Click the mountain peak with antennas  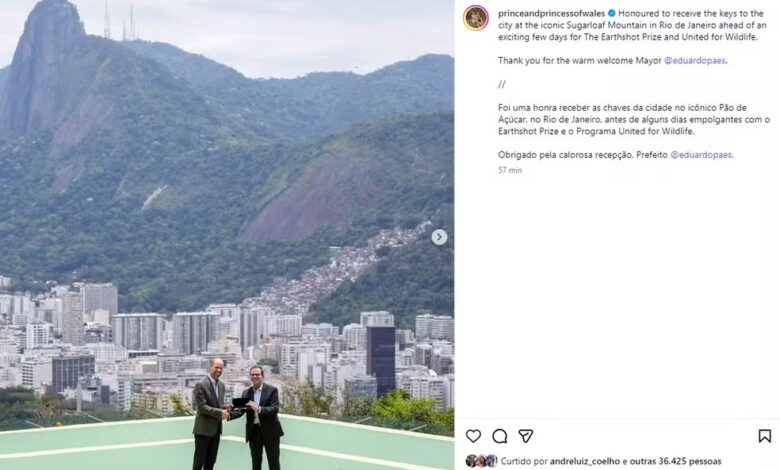click(50, 30)
